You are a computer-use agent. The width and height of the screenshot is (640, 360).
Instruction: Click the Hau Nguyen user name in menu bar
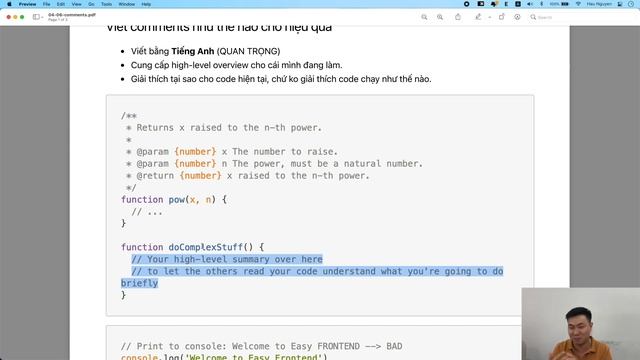[599, 4]
